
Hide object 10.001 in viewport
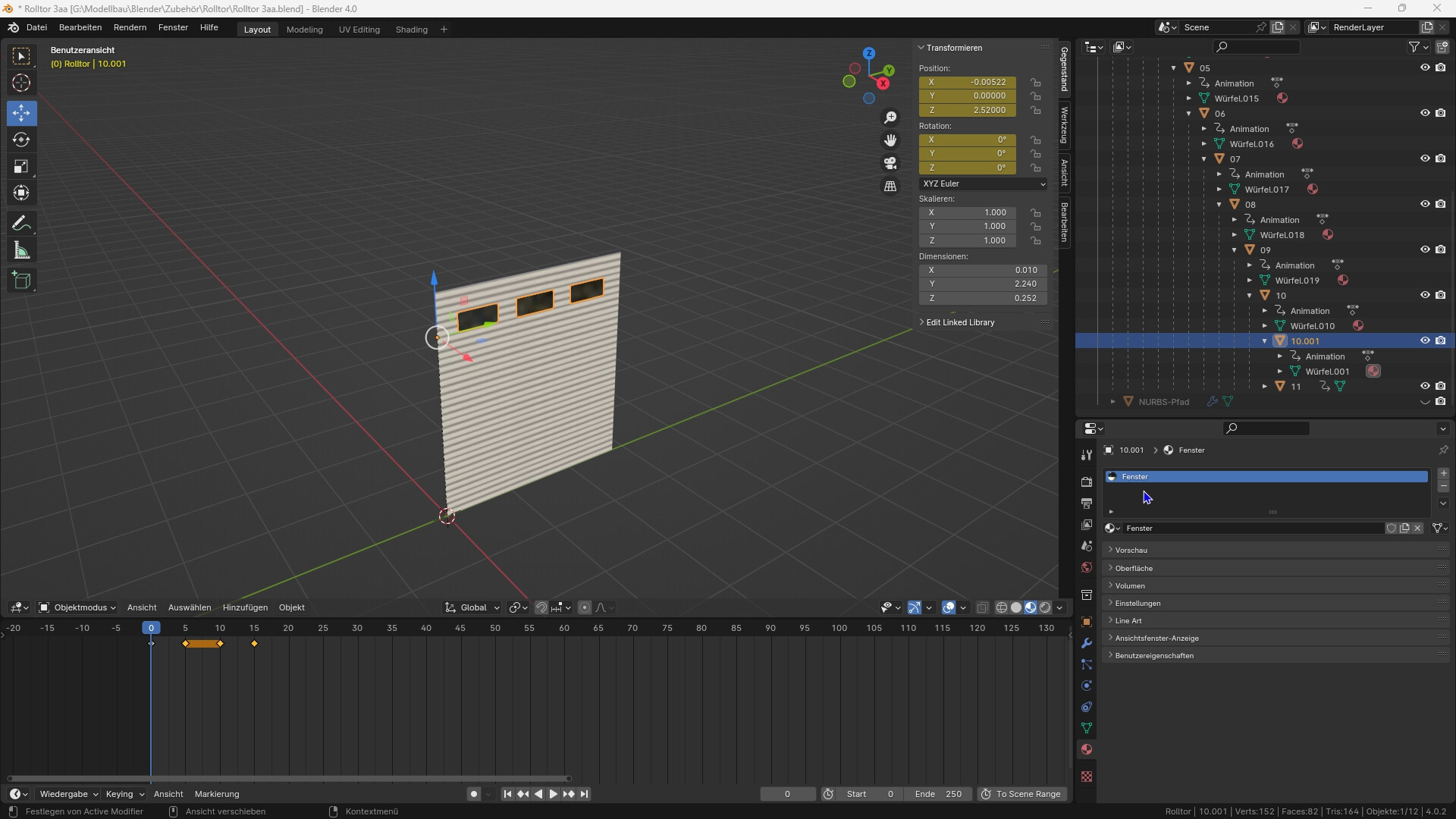(1425, 340)
